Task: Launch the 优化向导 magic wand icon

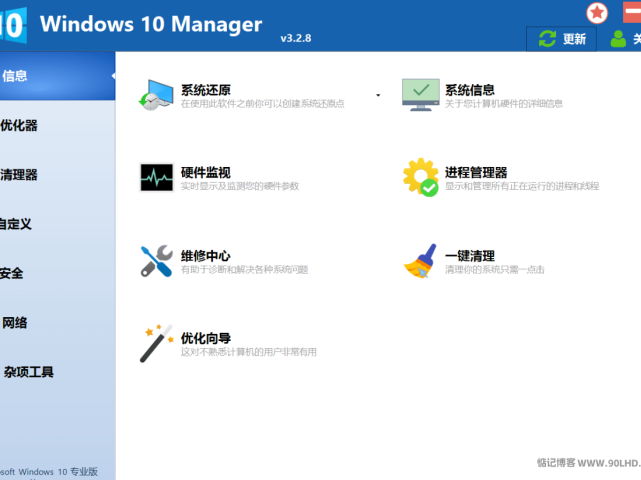Action: coord(156,343)
